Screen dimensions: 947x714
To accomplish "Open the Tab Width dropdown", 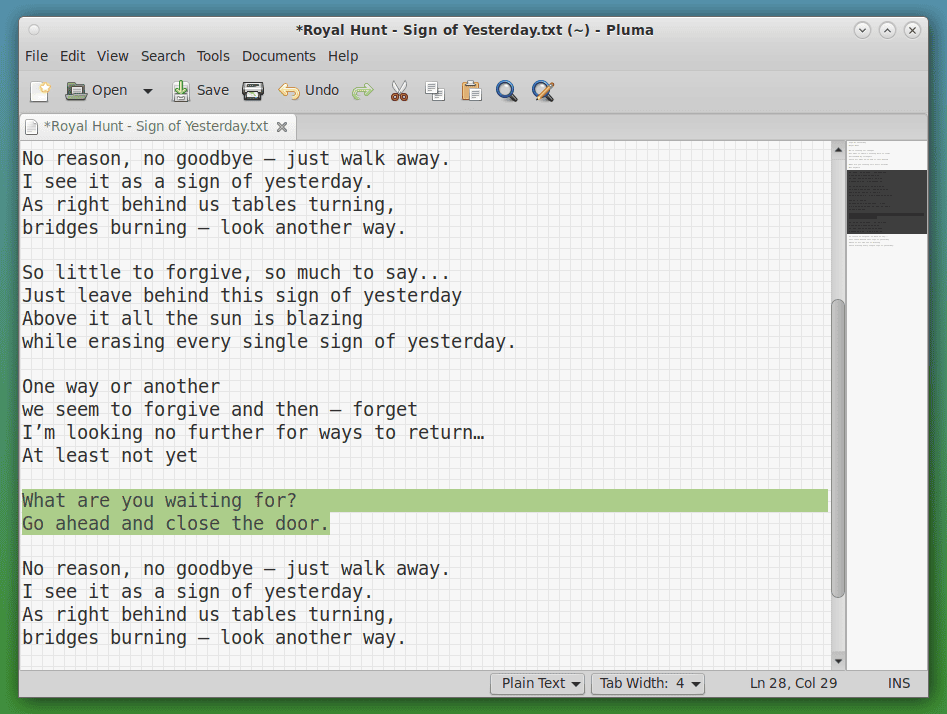I will pyautogui.click(x=647, y=684).
